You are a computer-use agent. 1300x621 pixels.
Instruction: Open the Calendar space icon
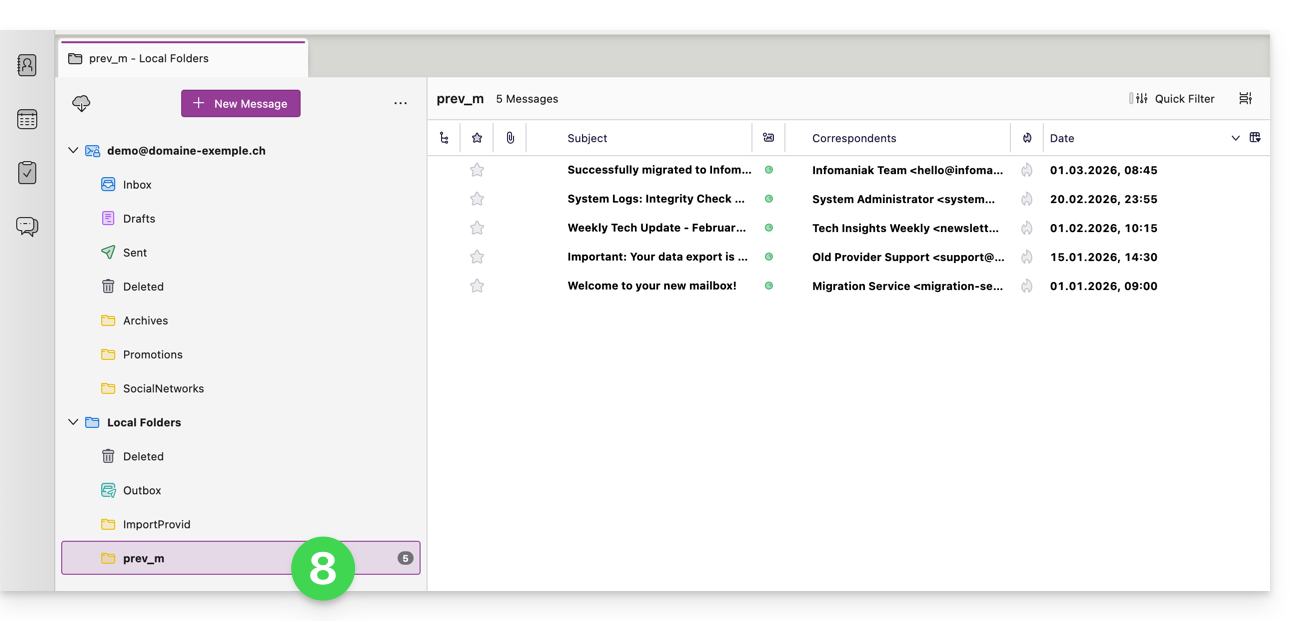(27, 119)
